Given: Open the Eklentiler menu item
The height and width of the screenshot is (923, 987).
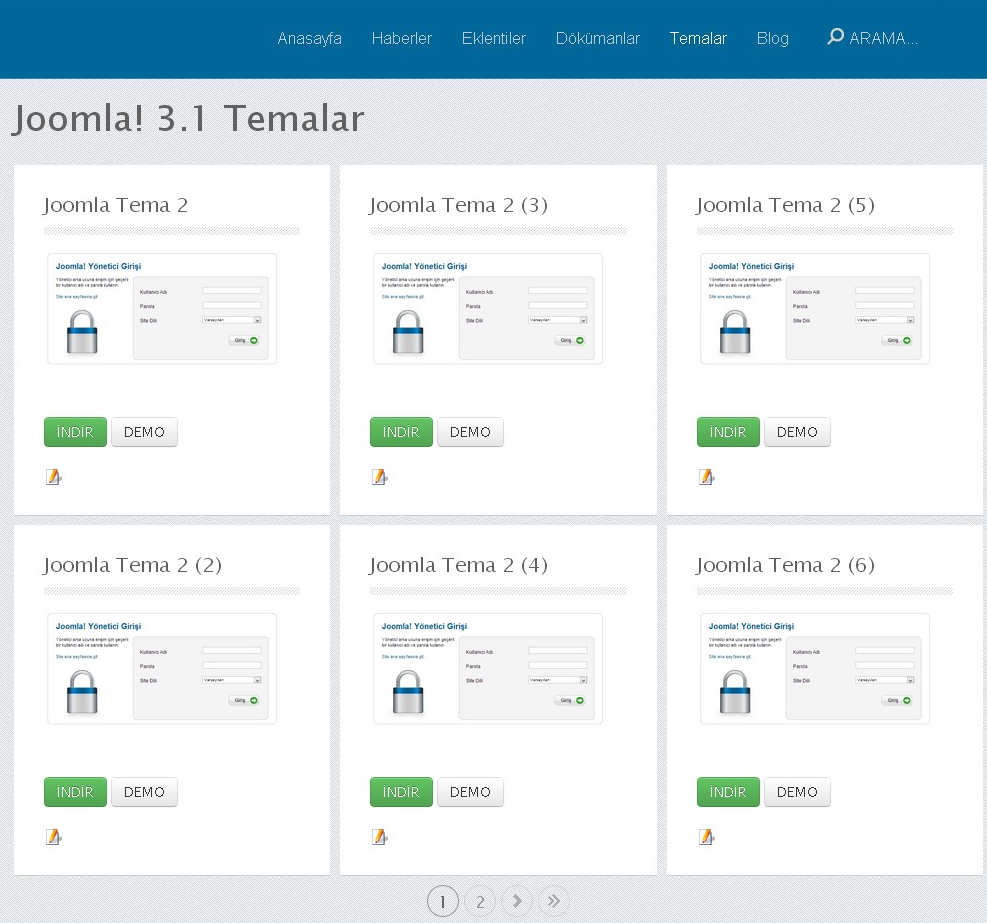Looking at the screenshot, I should (x=494, y=38).
